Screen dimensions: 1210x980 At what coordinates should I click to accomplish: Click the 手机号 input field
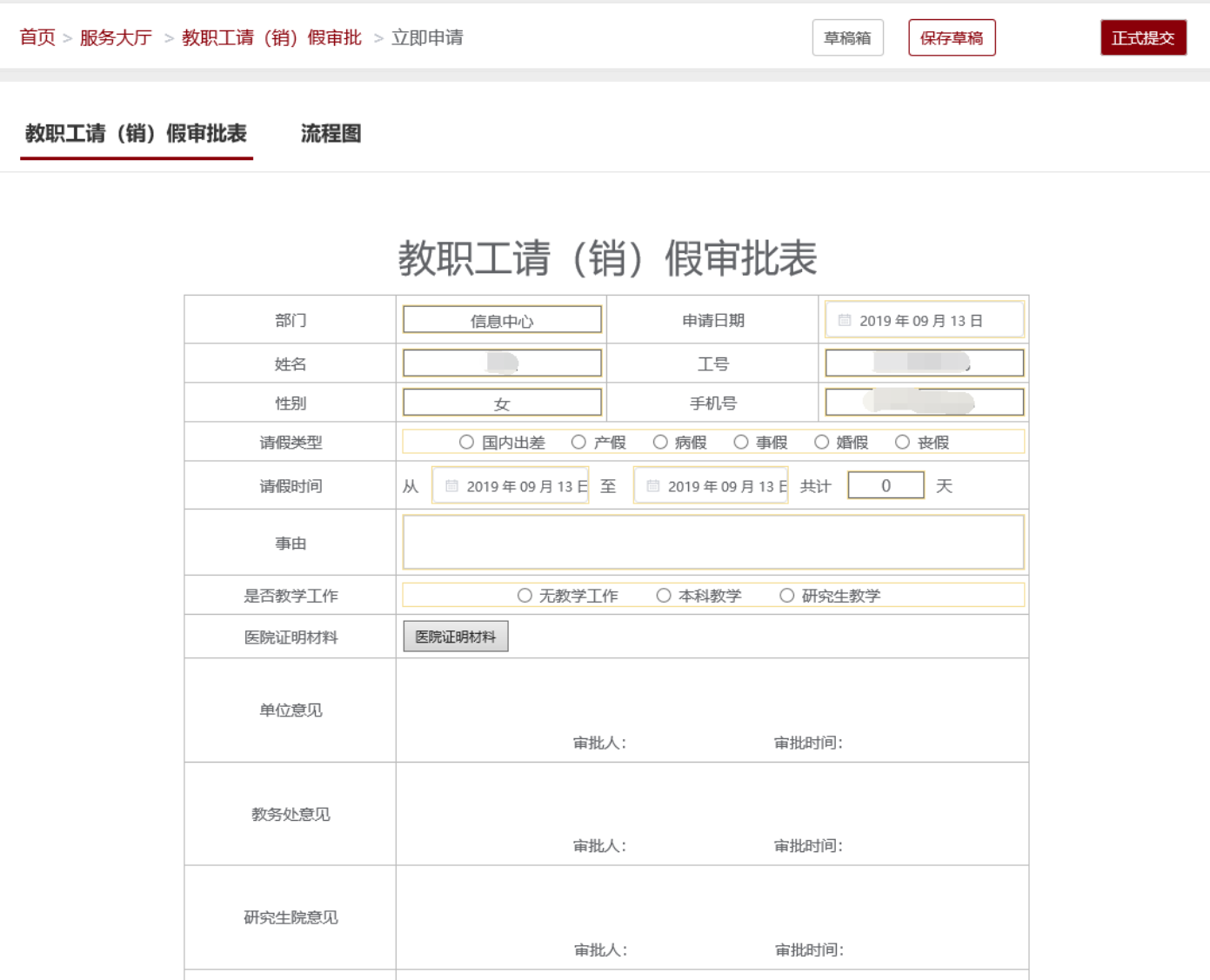[x=924, y=403]
